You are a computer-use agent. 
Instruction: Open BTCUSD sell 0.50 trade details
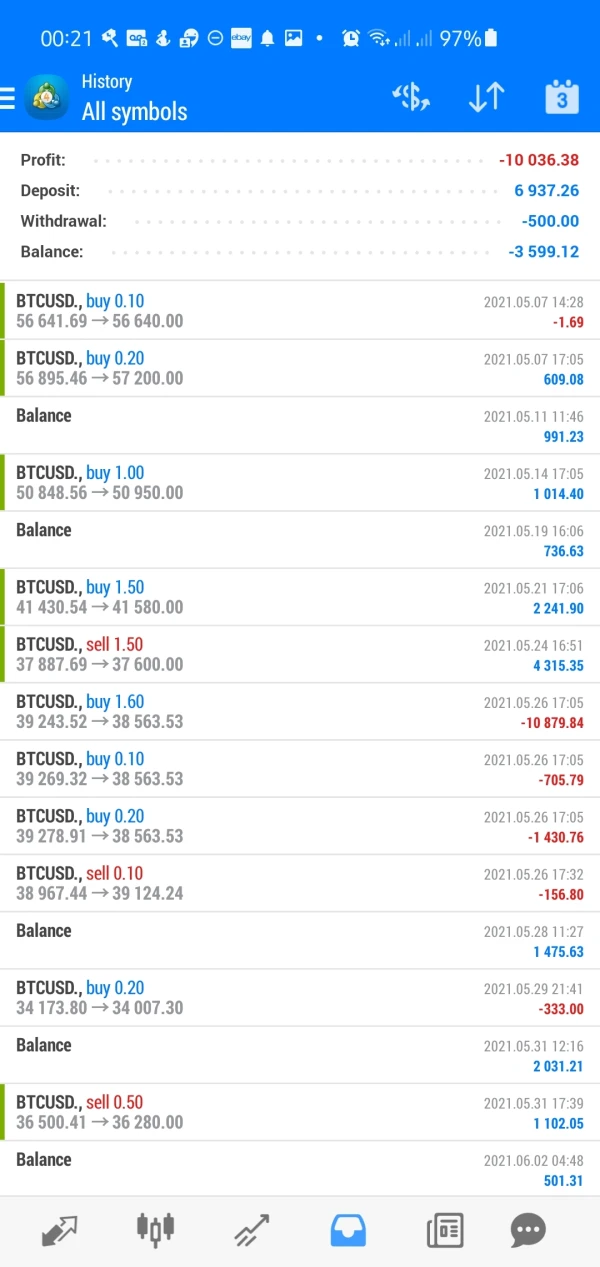pyautogui.click(x=300, y=1112)
